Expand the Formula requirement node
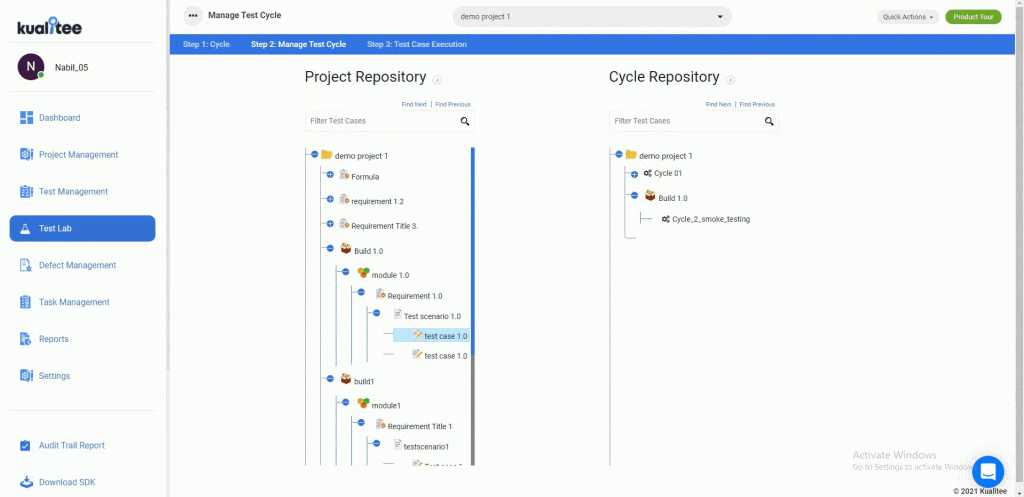1024x497 pixels. (330, 174)
